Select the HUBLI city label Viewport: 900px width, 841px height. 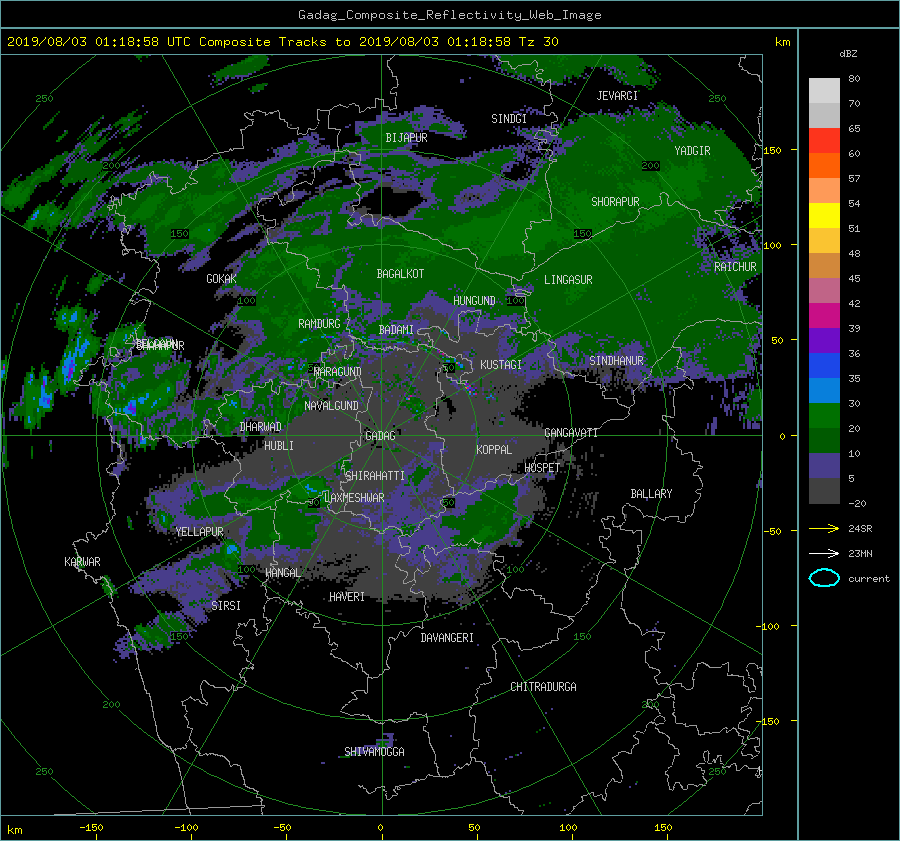(x=279, y=445)
